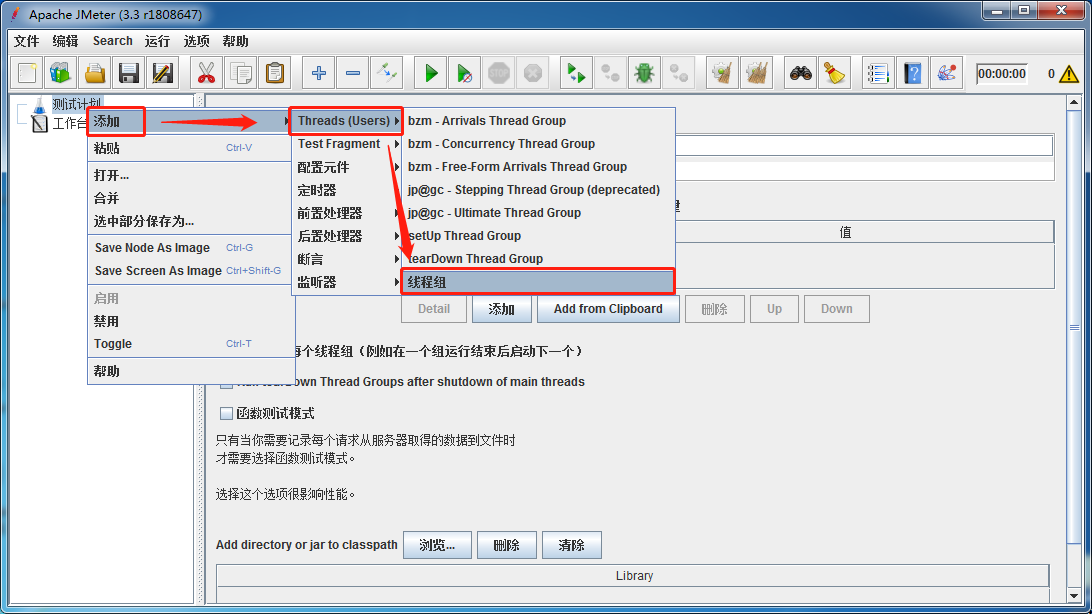
Task: Expand the 断言 submenu
Action: (x=346, y=259)
